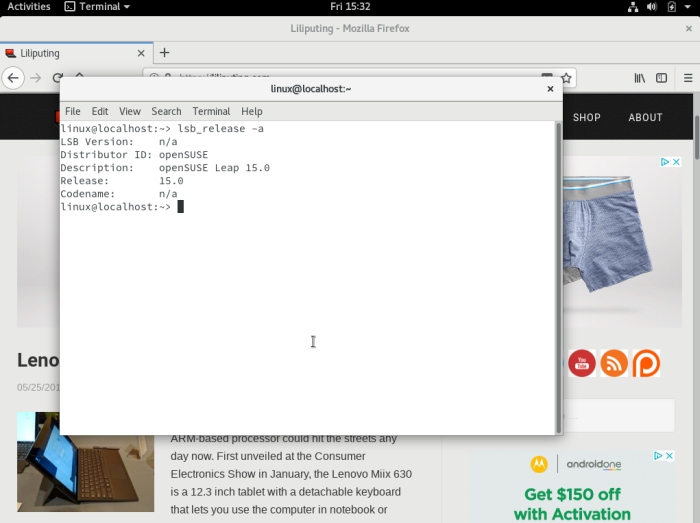Toggle the Firefox sidebar icon
Screen dimensions: 700x523
(x=661, y=78)
